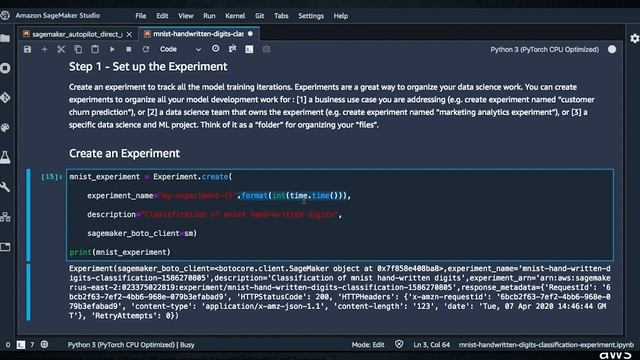Screen dimensions: 640x360
Task: Click the kernel name Python 3 (PyTorch CPU Optimized) in toolbar
Action: tap(544, 49)
